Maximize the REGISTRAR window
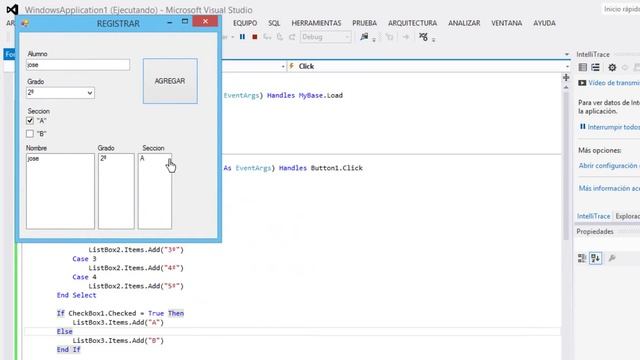 click(x=185, y=22)
